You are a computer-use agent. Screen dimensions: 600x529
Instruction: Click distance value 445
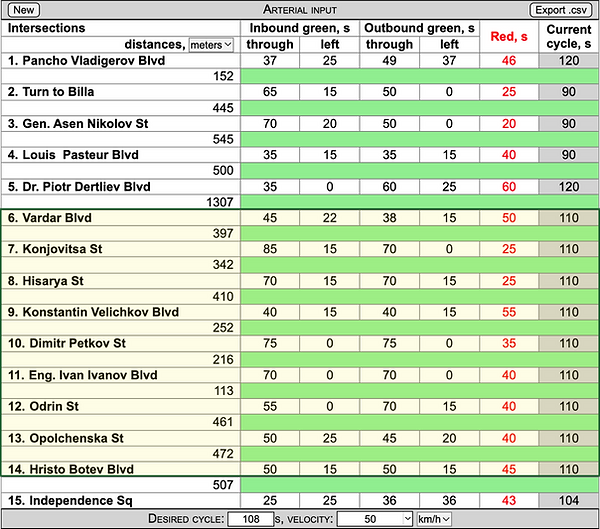(223, 108)
